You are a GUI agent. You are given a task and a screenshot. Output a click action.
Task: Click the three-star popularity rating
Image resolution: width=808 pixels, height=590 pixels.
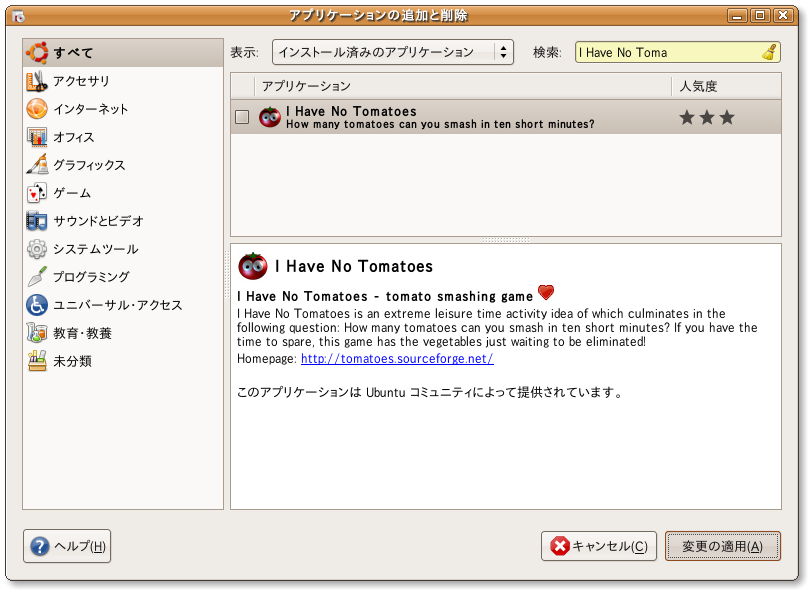click(707, 117)
